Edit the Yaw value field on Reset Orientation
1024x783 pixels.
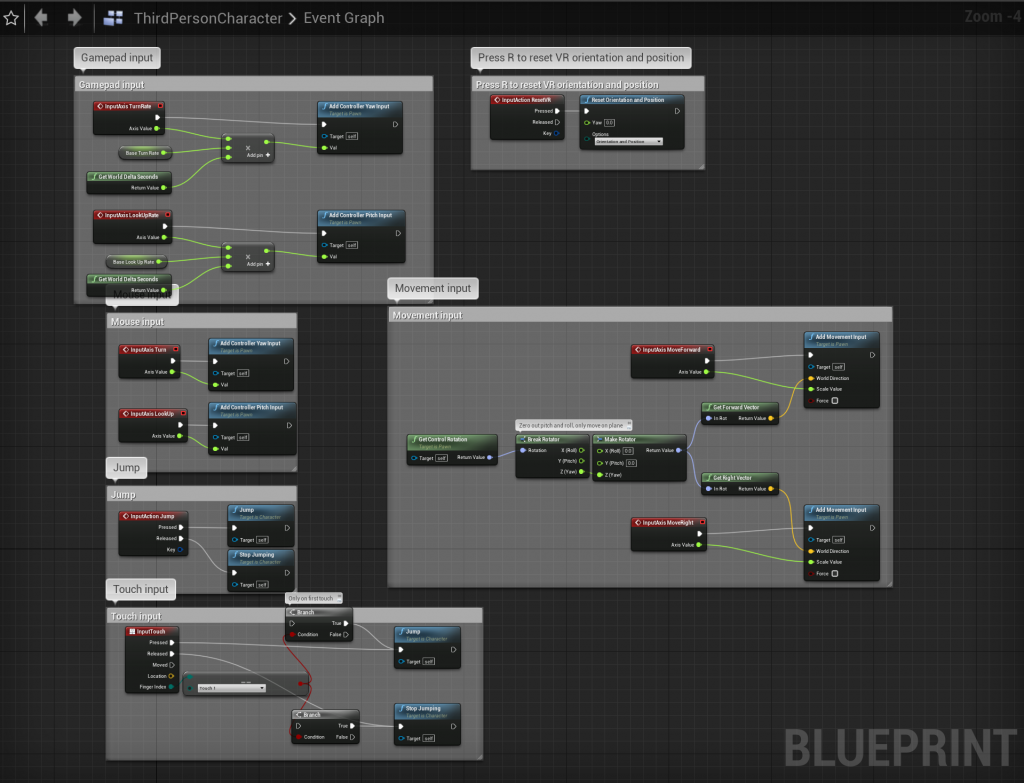pyautogui.click(x=609, y=123)
